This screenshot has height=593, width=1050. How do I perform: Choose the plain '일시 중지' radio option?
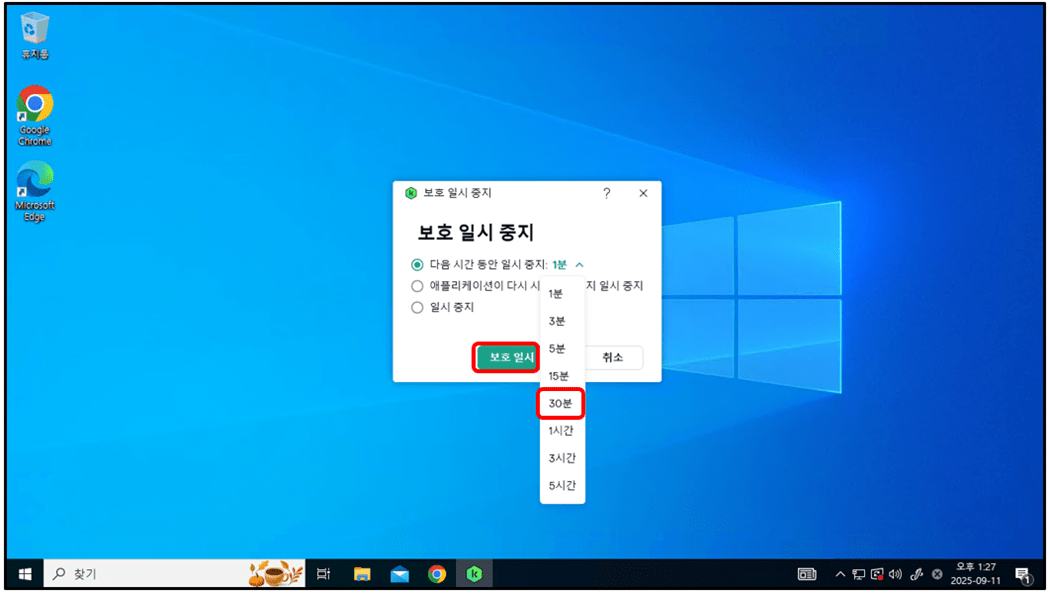418,308
